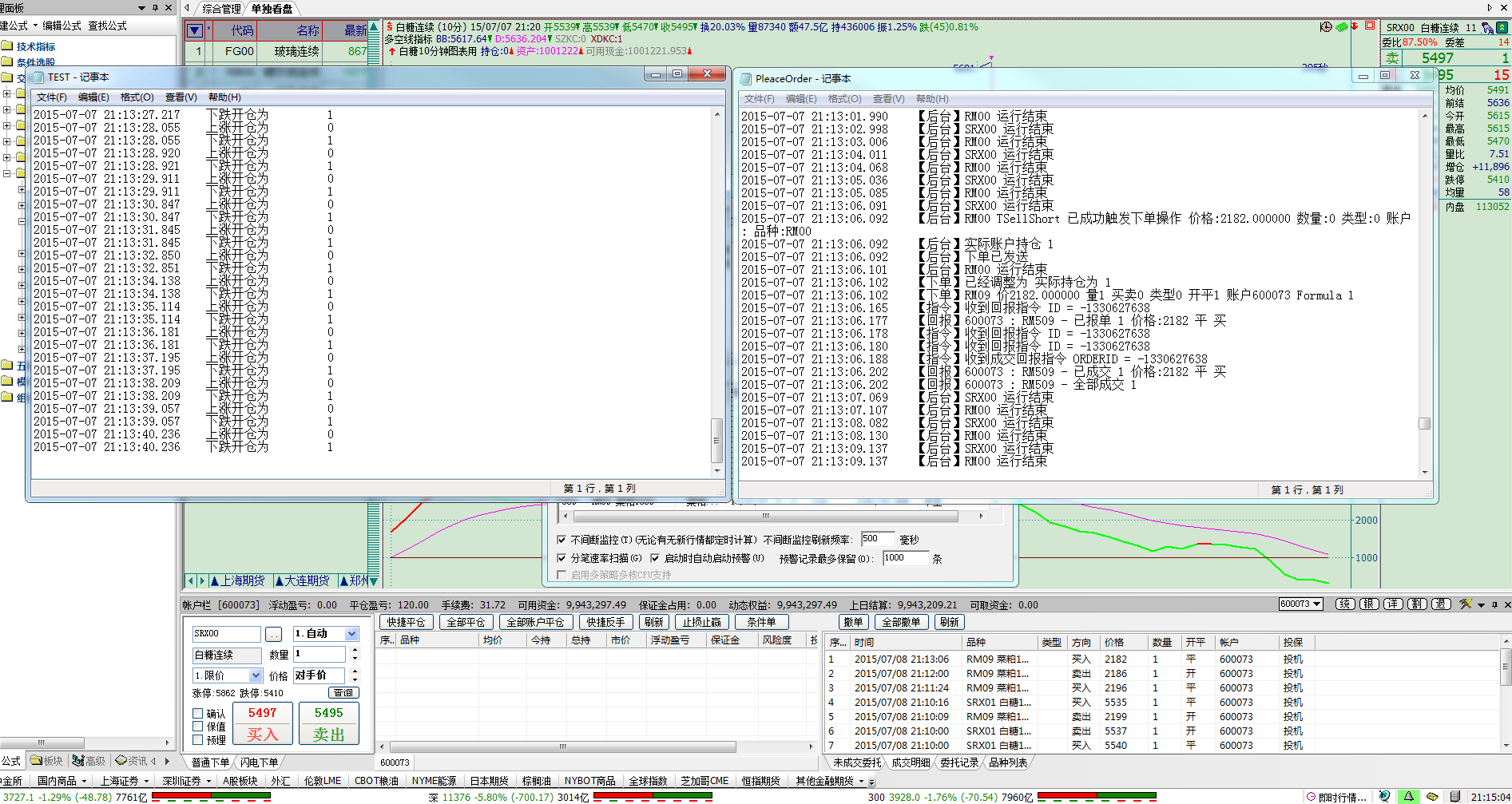The image size is (1512, 804).
Task: Click the 全部撤单 button
Action: pyautogui.click(x=901, y=622)
